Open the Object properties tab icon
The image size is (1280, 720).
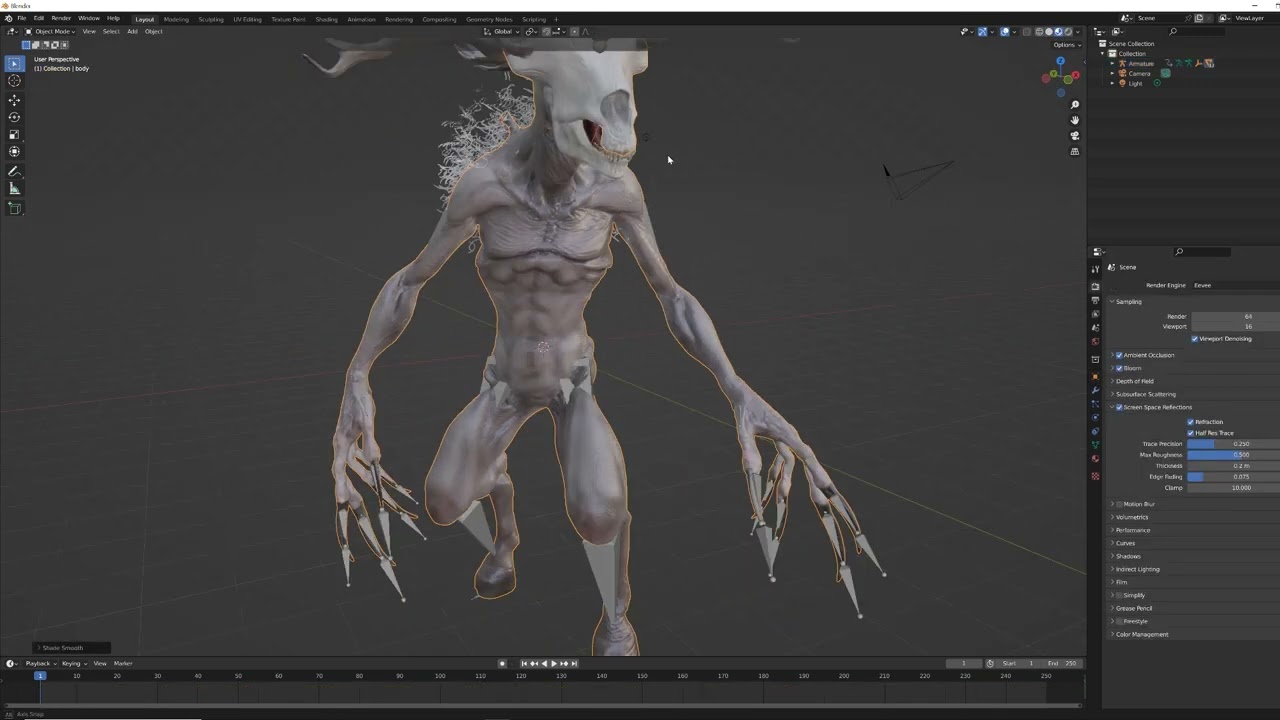click(1095, 377)
